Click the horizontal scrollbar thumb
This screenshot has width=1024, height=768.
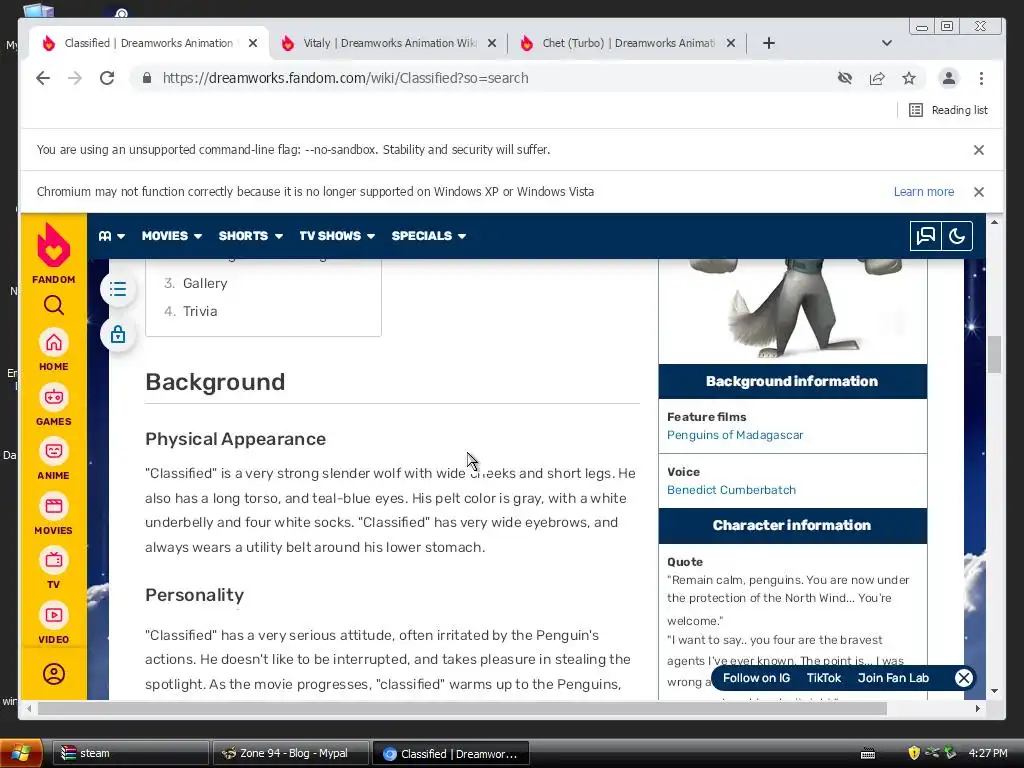[x=462, y=709]
